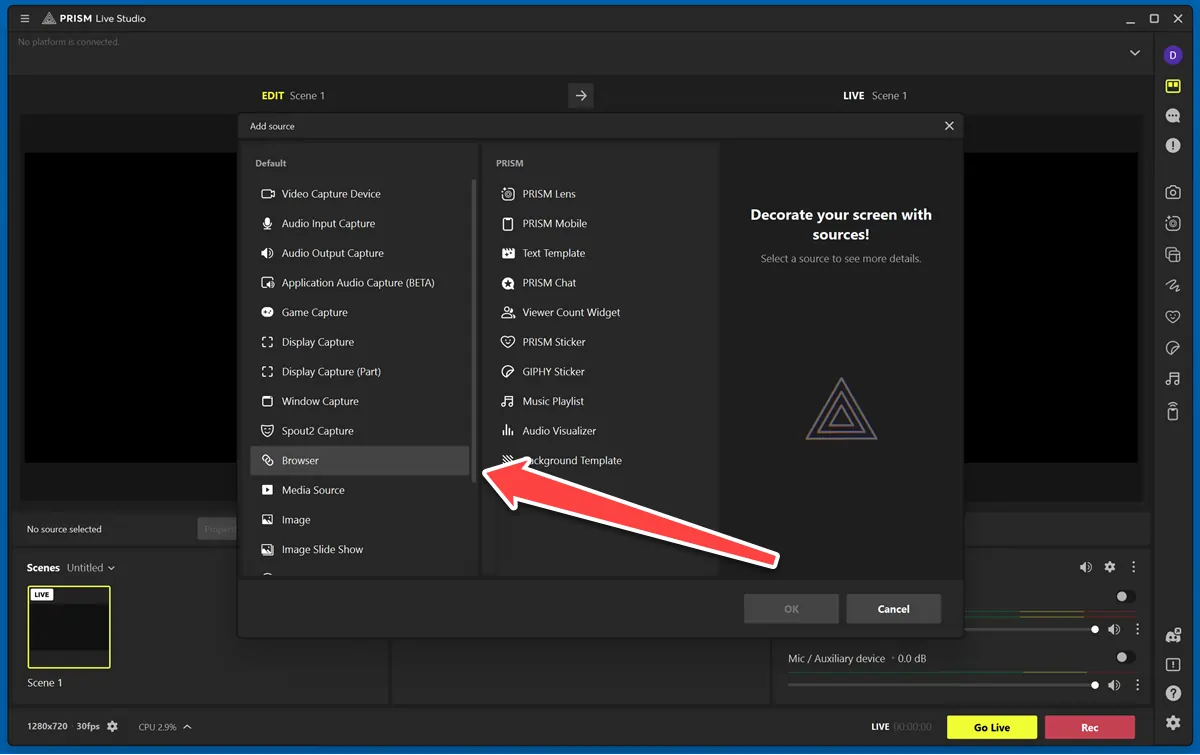Expand the Untitled scene collection dropdown
This screenshot has width=1200, height=755.
click(91, 568)
